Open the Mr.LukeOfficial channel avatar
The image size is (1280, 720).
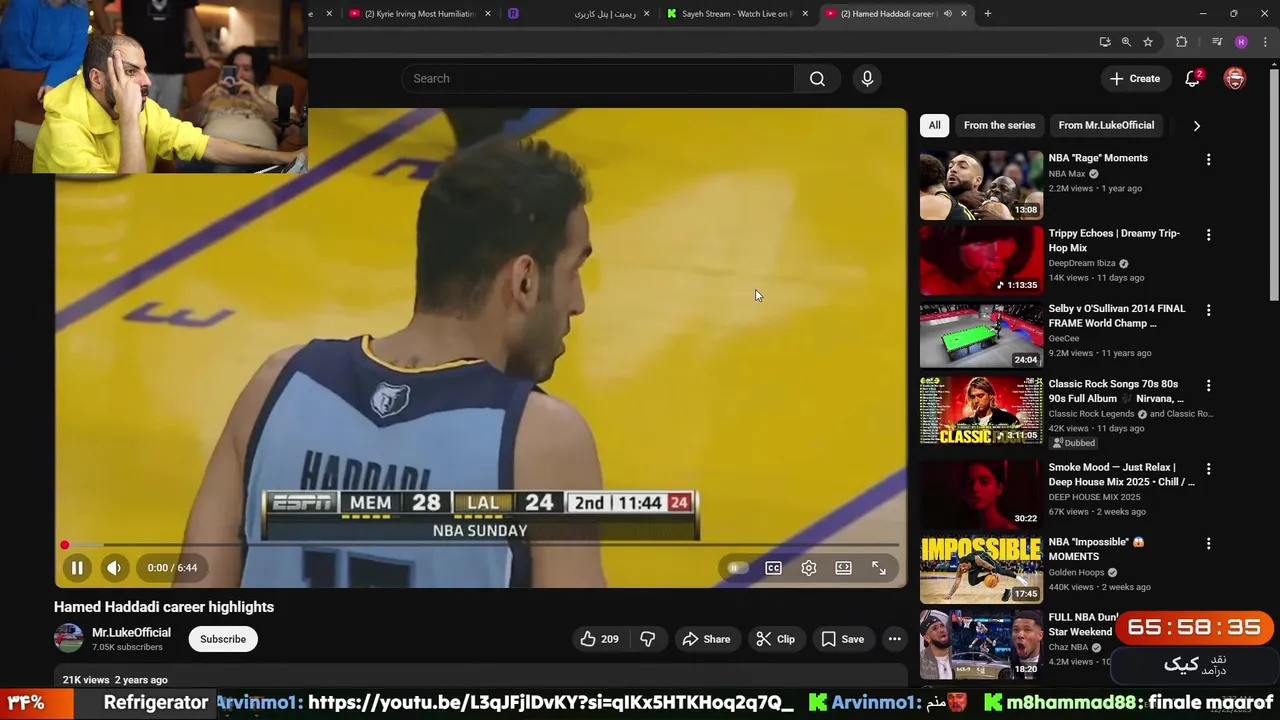[69, 638]
